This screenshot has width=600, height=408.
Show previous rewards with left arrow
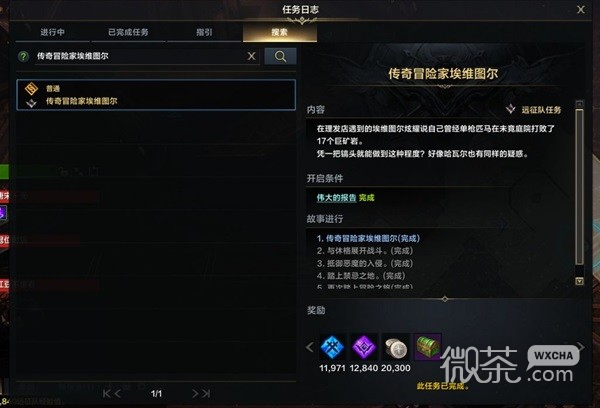click(x=310, y=348)
